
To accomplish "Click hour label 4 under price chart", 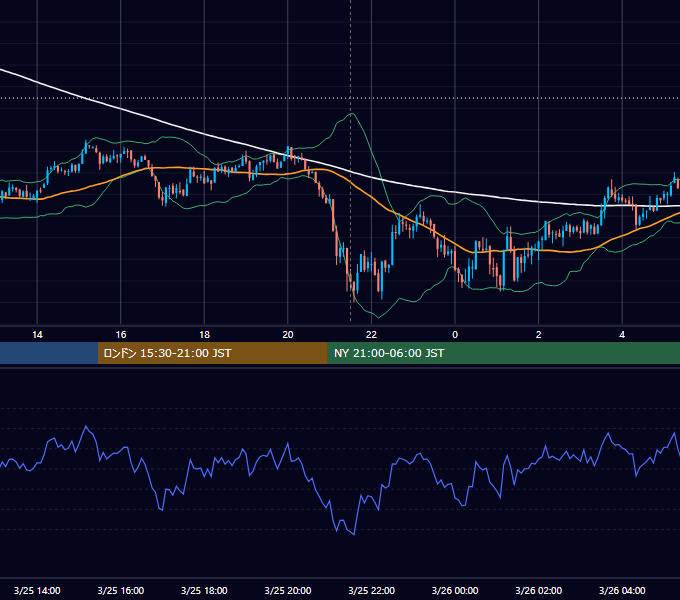I will [622, 335].
